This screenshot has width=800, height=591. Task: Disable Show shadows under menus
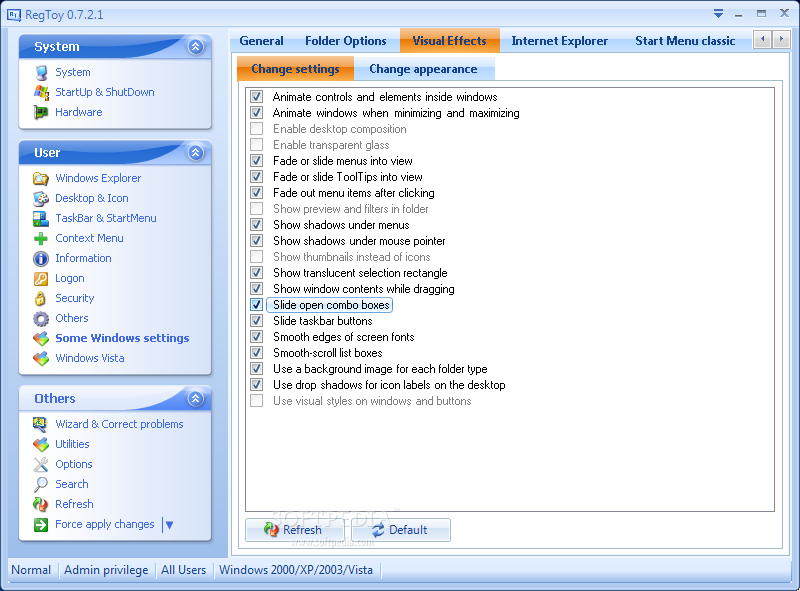pyautogui.click(x=257, y=225)
